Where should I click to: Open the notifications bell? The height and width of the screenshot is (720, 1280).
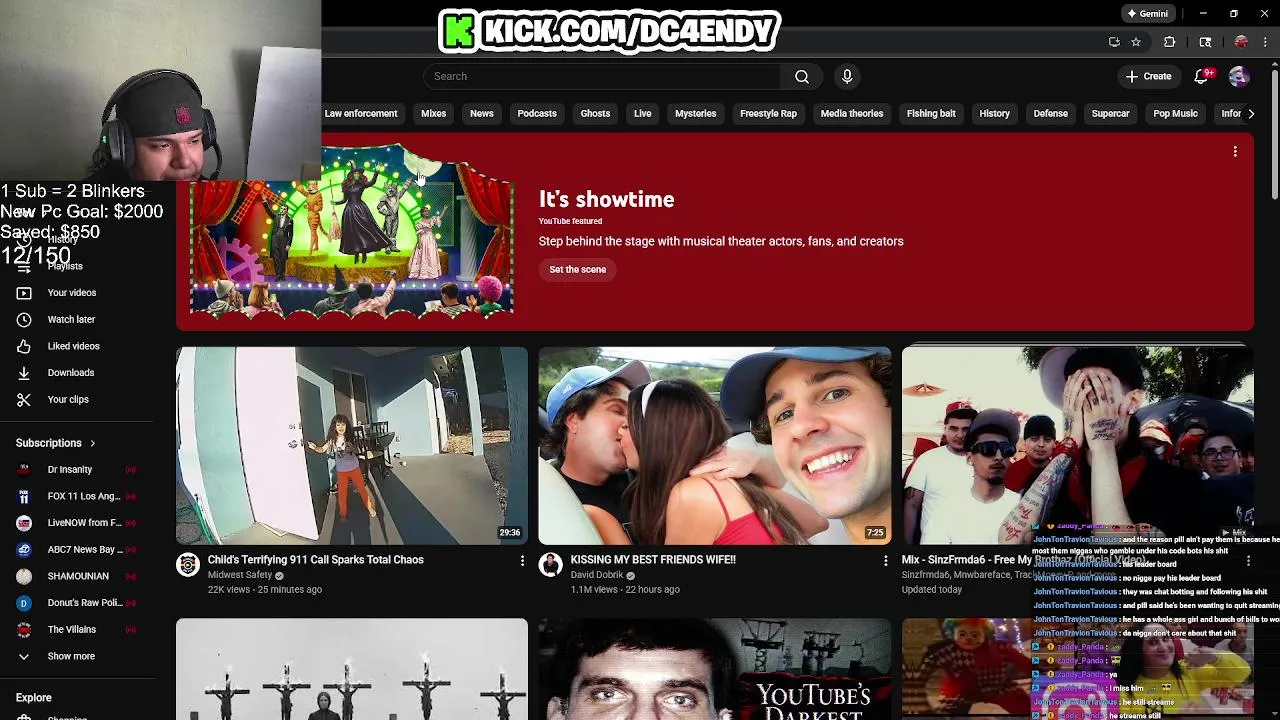1201,76
